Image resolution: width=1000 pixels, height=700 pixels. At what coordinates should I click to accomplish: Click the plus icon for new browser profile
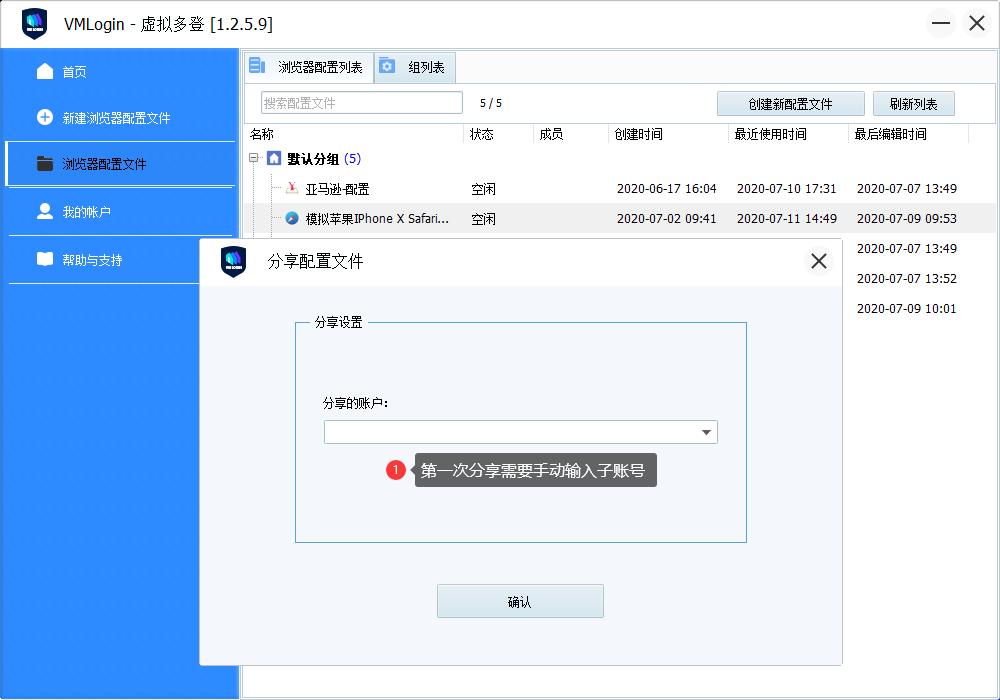(45, 117)
